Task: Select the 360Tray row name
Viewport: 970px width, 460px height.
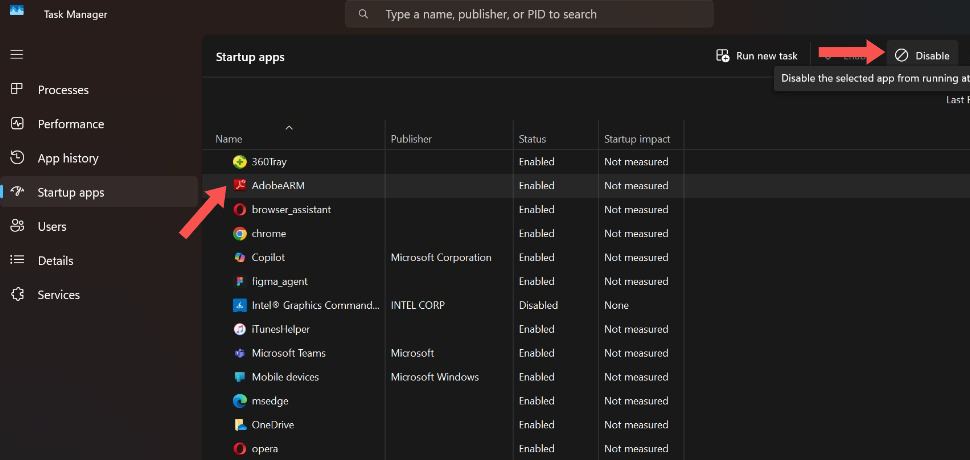Action: pos(269,162)
